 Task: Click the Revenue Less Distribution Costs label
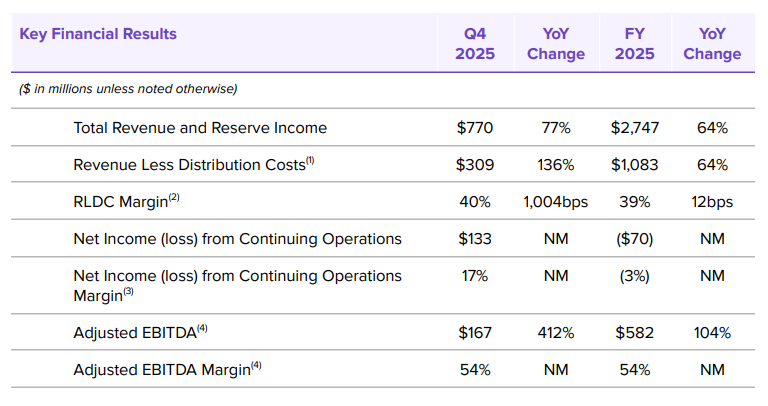(x=189, y=165)
